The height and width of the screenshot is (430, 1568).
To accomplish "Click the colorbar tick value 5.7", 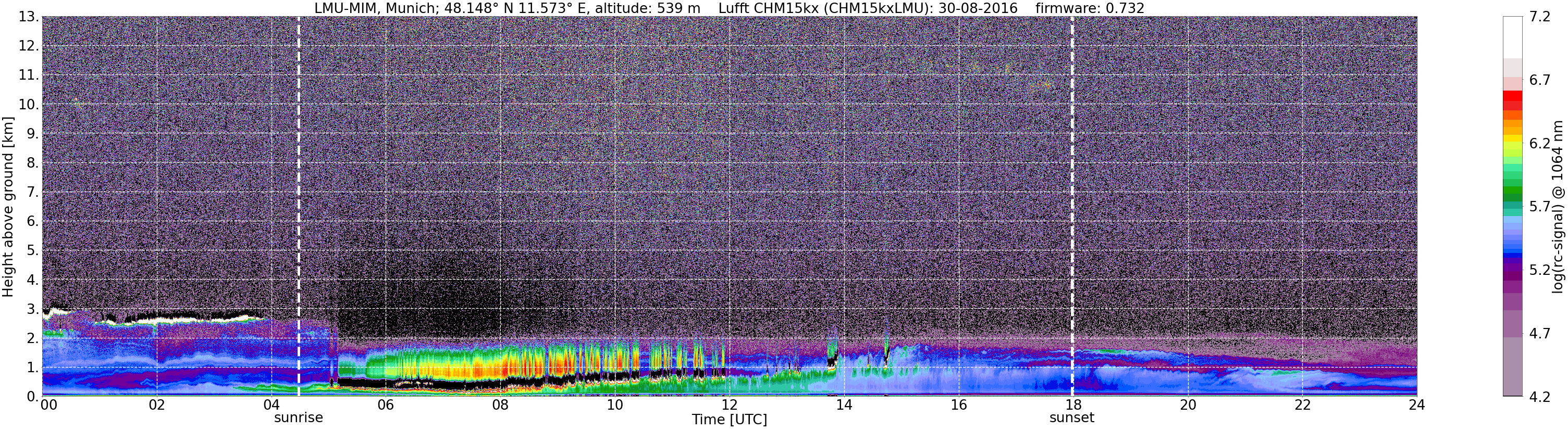I will [1540, 207].
